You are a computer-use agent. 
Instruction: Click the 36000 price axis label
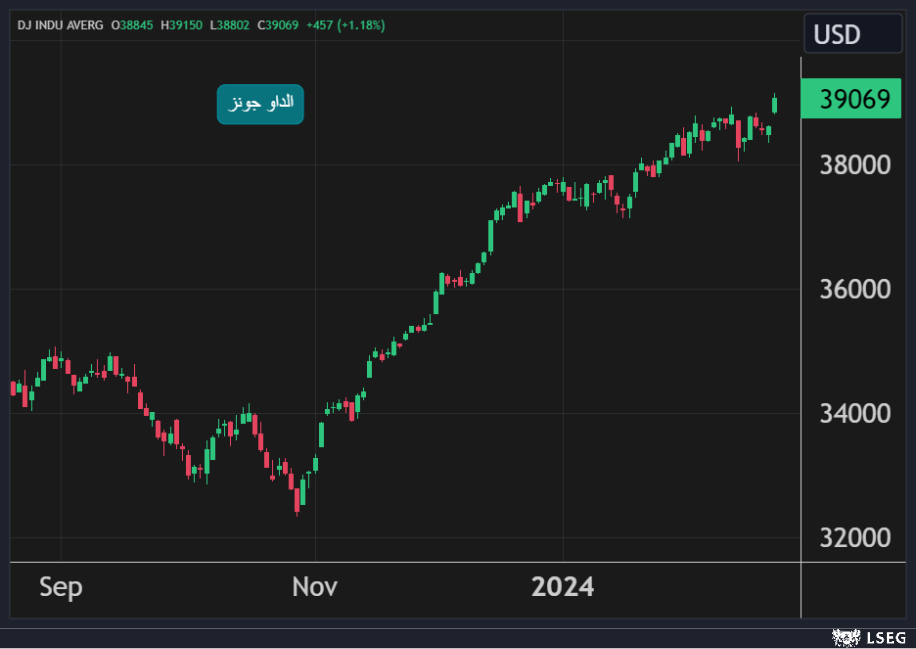click(854, 290)
